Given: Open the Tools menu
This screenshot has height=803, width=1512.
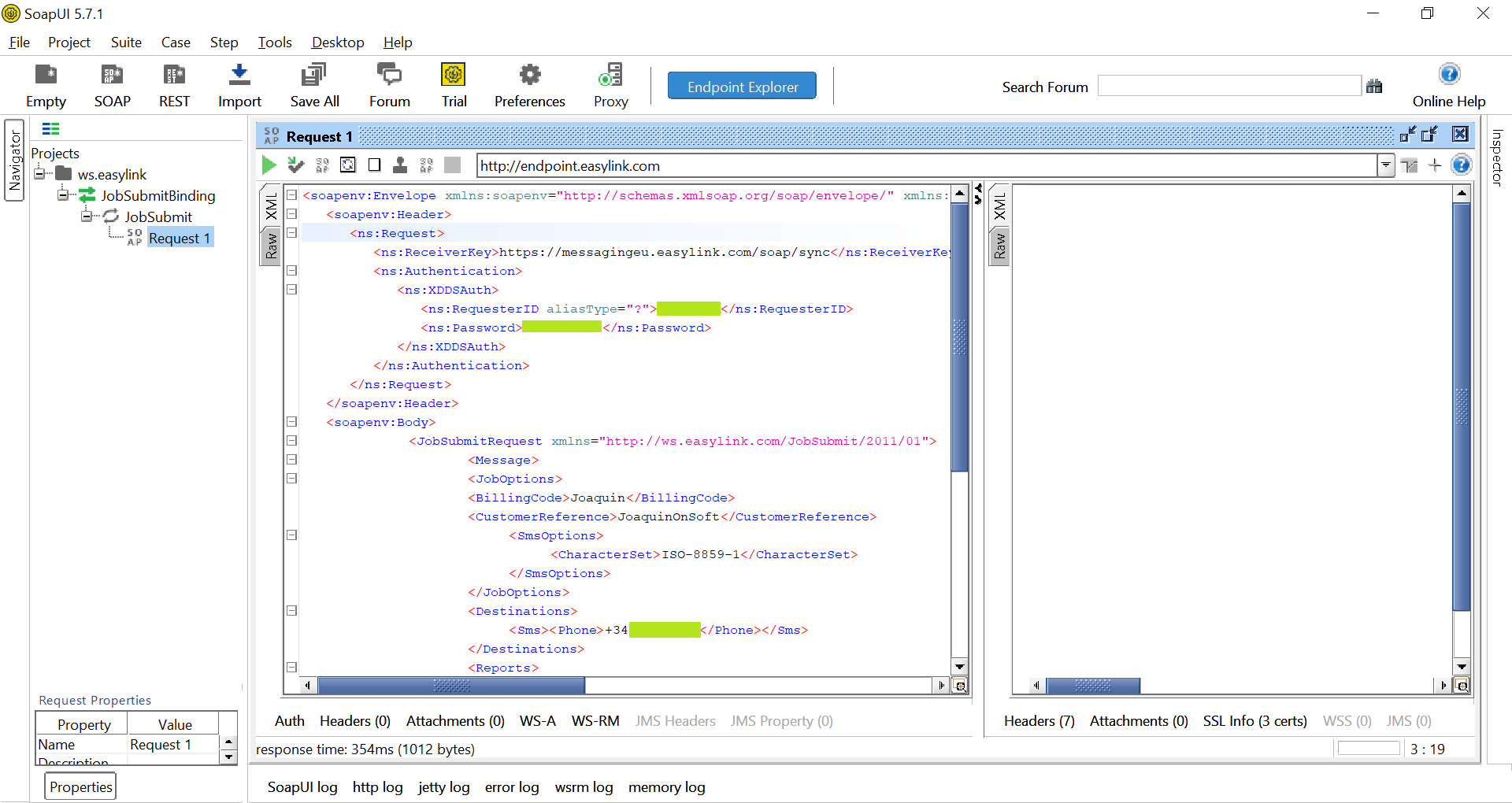Looking at the screenshot, I should pos(274,43).
